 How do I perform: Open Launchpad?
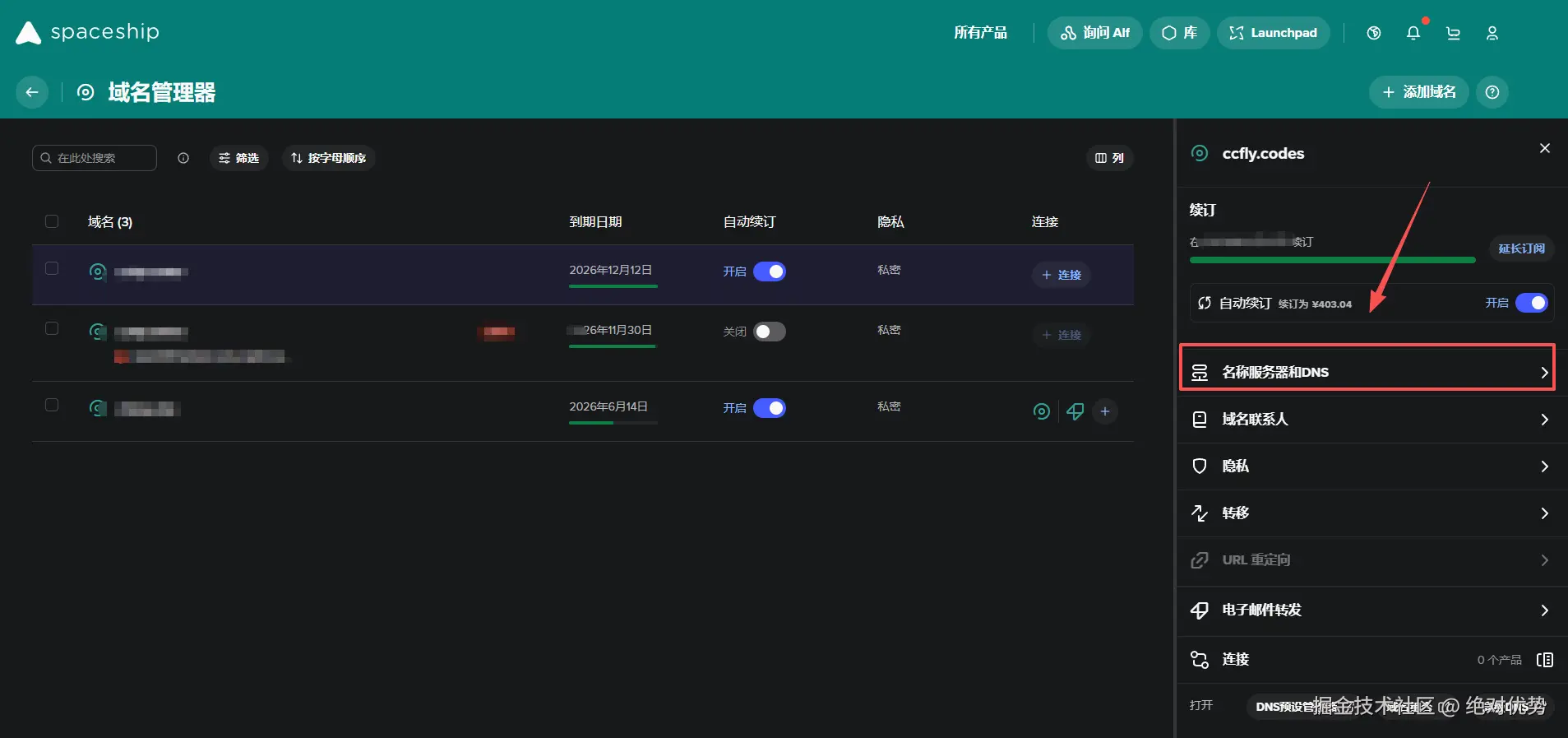coord(1273,33)
